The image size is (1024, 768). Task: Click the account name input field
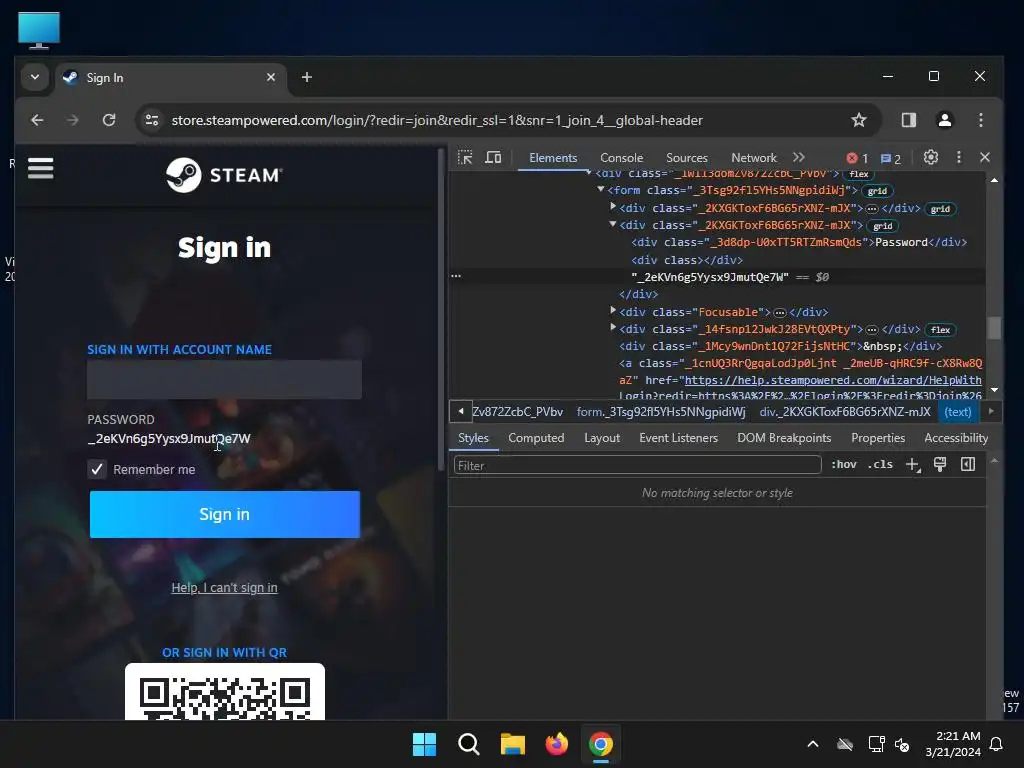tap(224, 379)
